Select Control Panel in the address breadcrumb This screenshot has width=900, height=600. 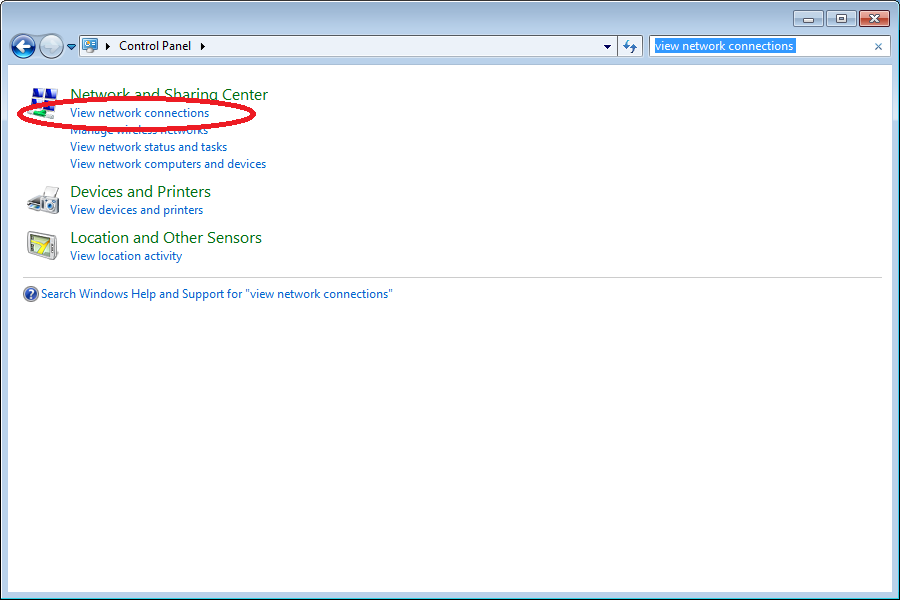click(x=155, y=46)
